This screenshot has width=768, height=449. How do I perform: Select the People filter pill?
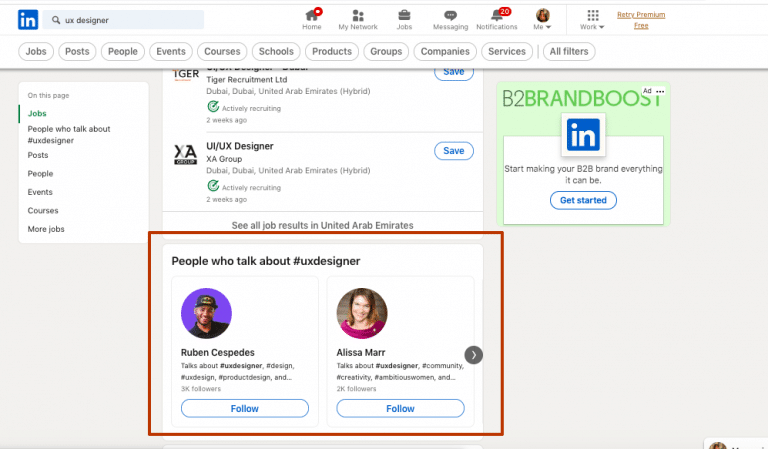click(123, 51)
